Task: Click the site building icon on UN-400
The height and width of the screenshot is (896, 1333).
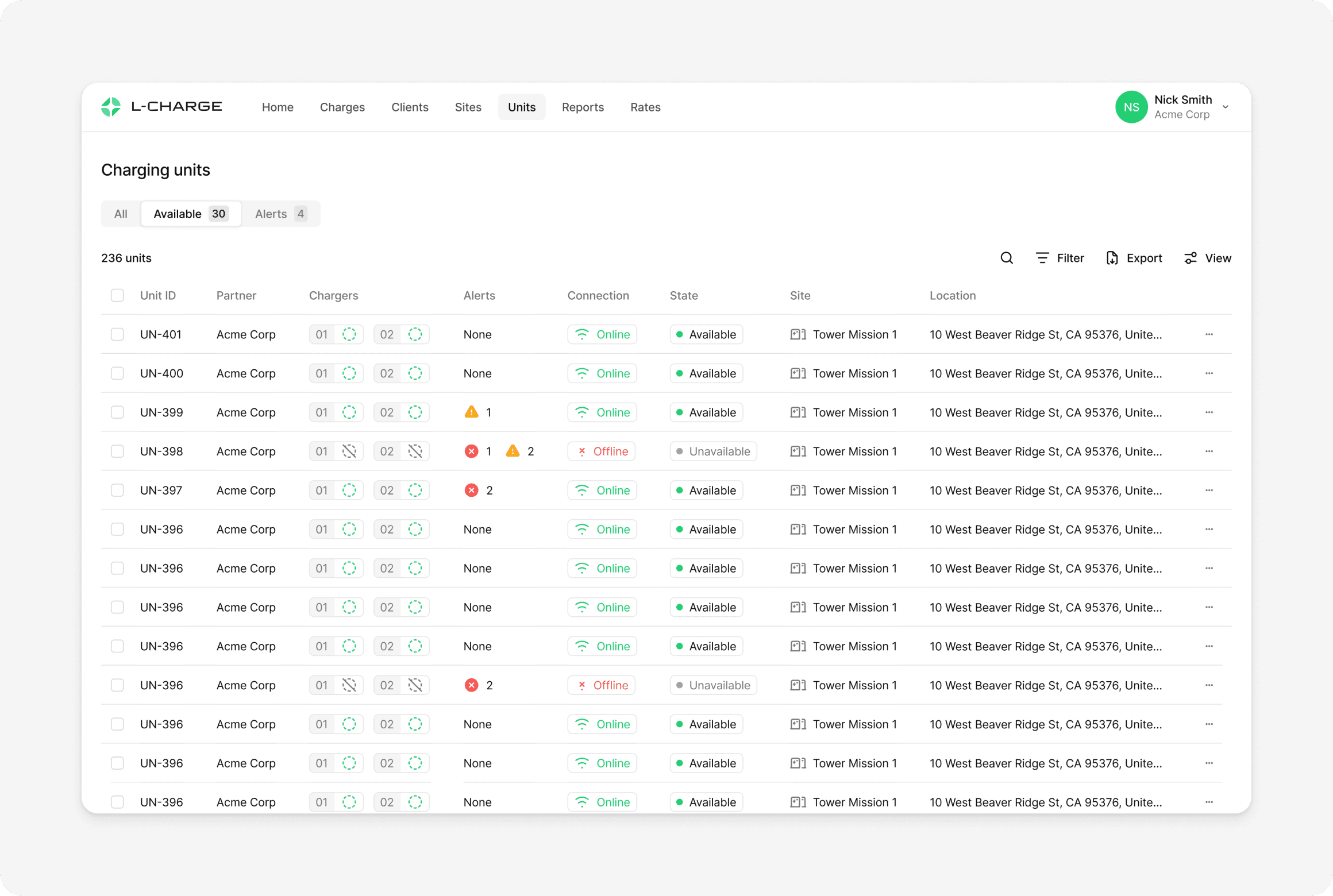Action: [798, 373]
